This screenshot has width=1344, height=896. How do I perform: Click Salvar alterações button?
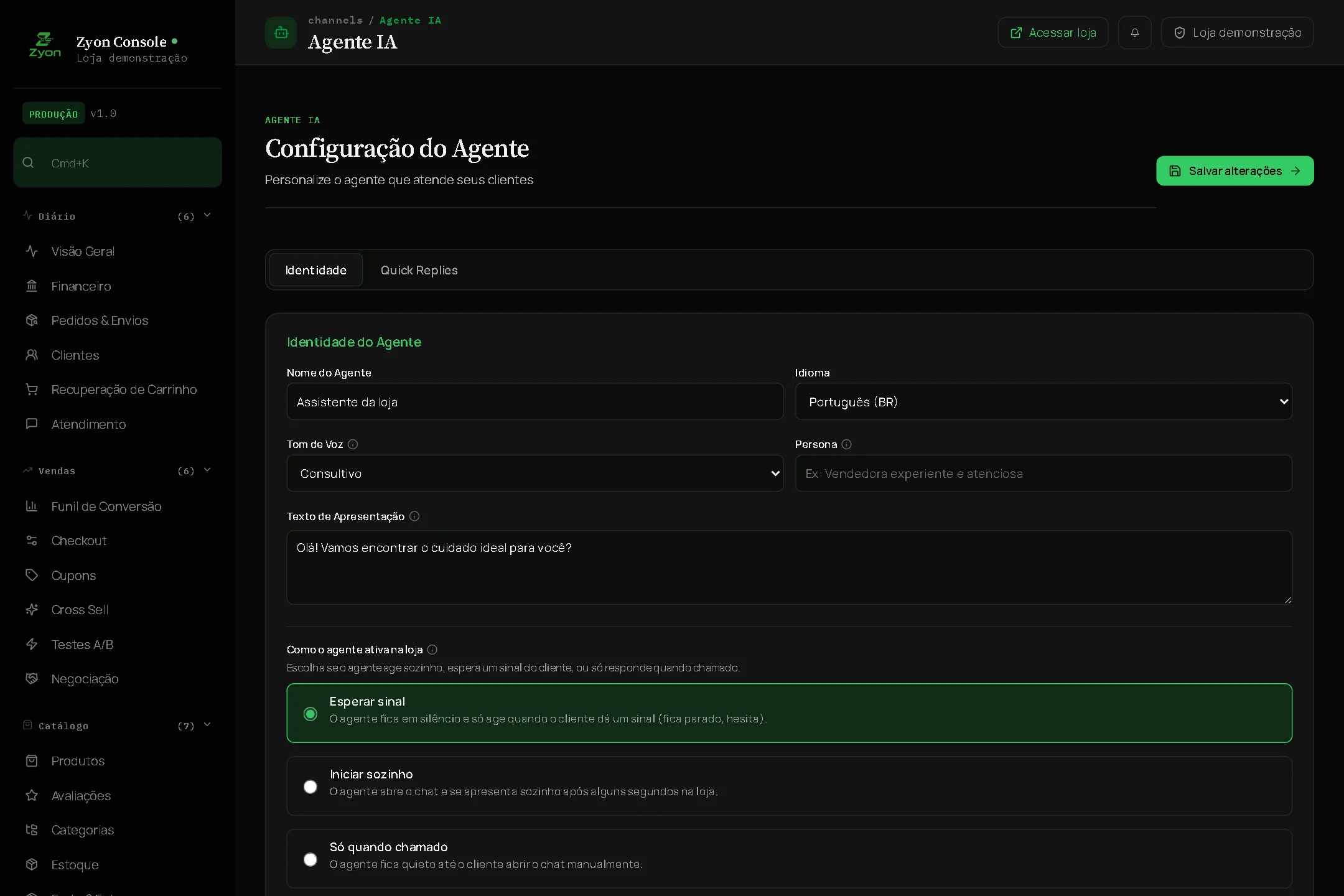[1235, 170]
